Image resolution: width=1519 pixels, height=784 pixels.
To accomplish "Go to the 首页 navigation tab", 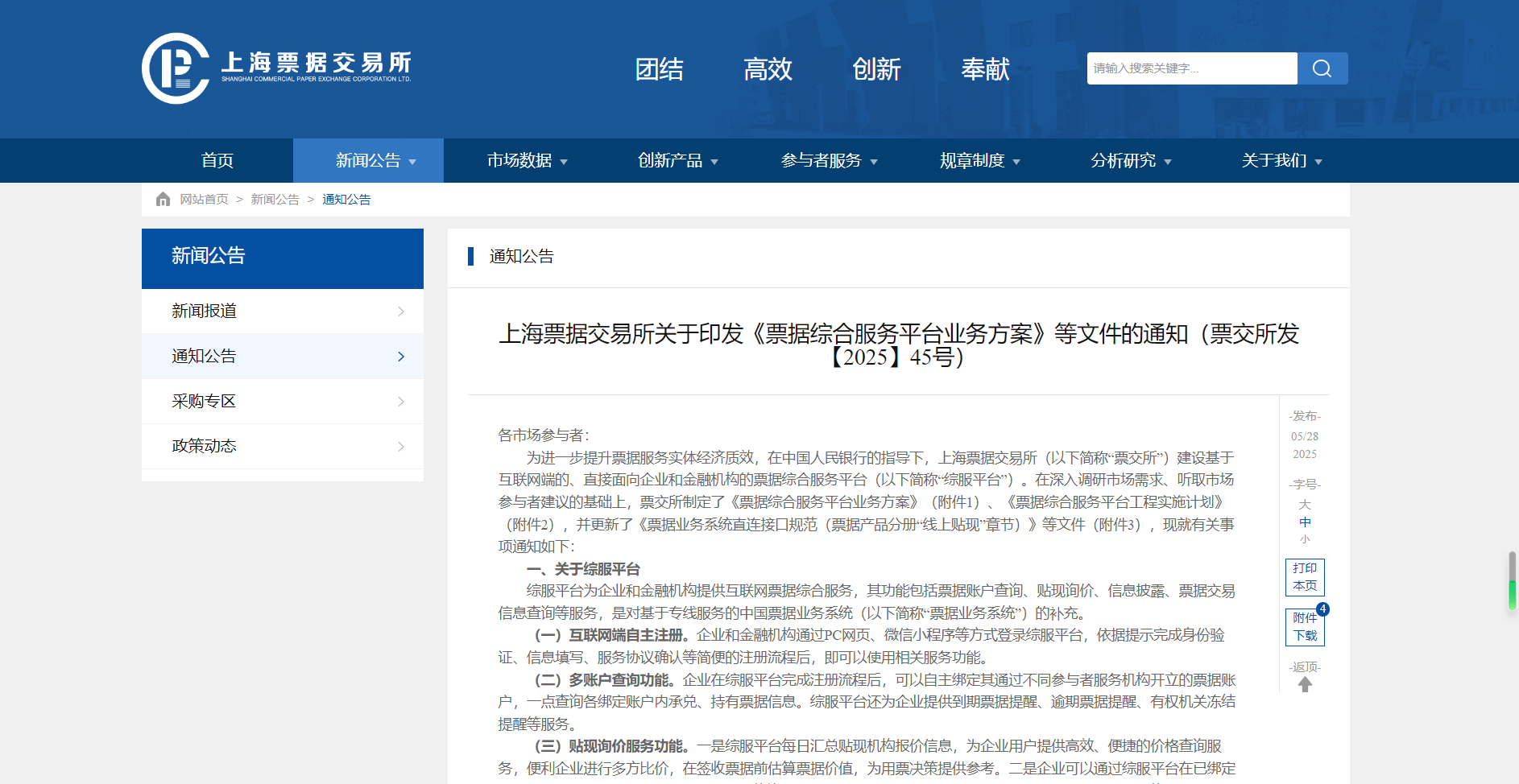I will pyautogui.click(x=217, y=161).
